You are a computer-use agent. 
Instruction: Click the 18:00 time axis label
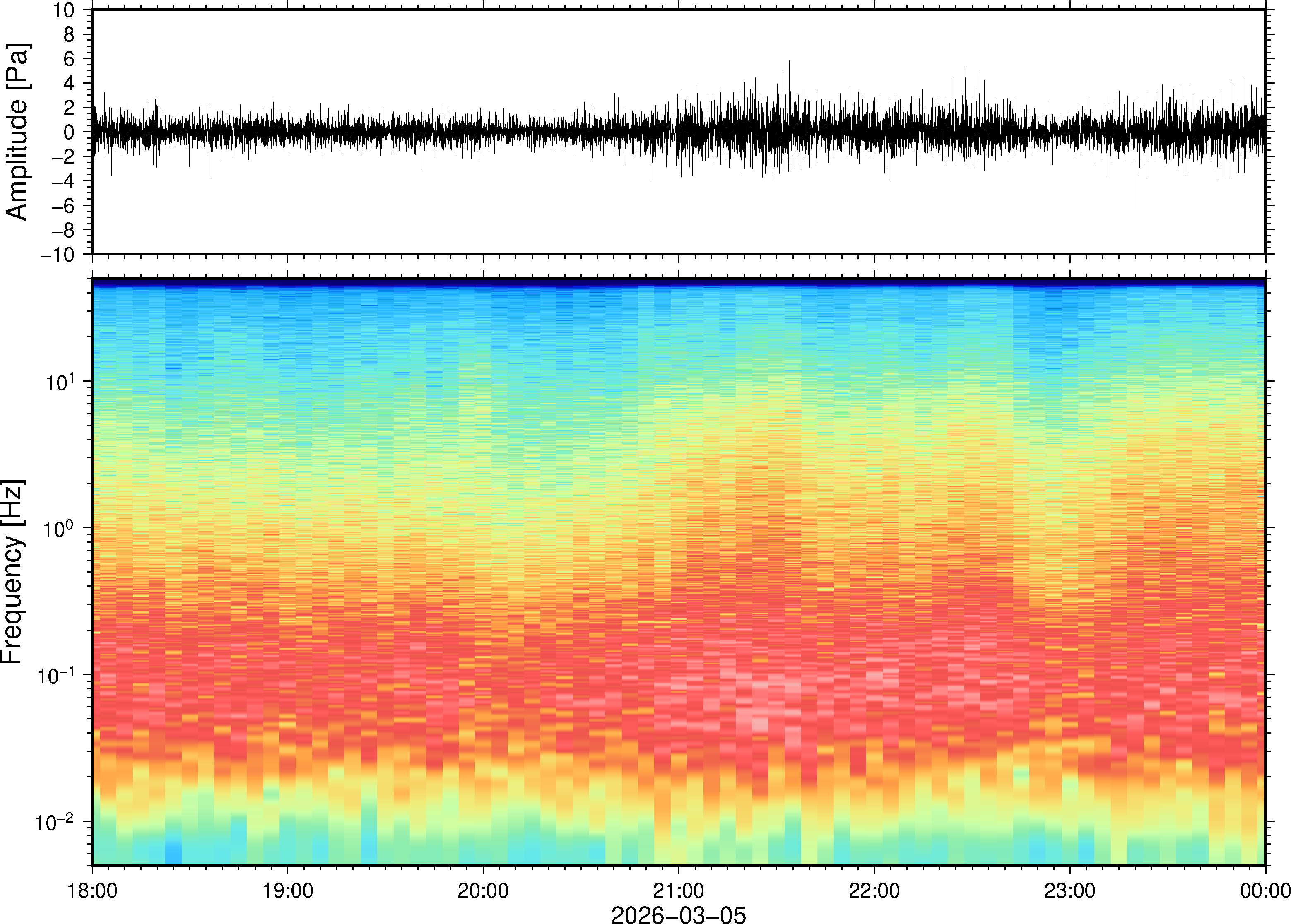pos(92,890)
